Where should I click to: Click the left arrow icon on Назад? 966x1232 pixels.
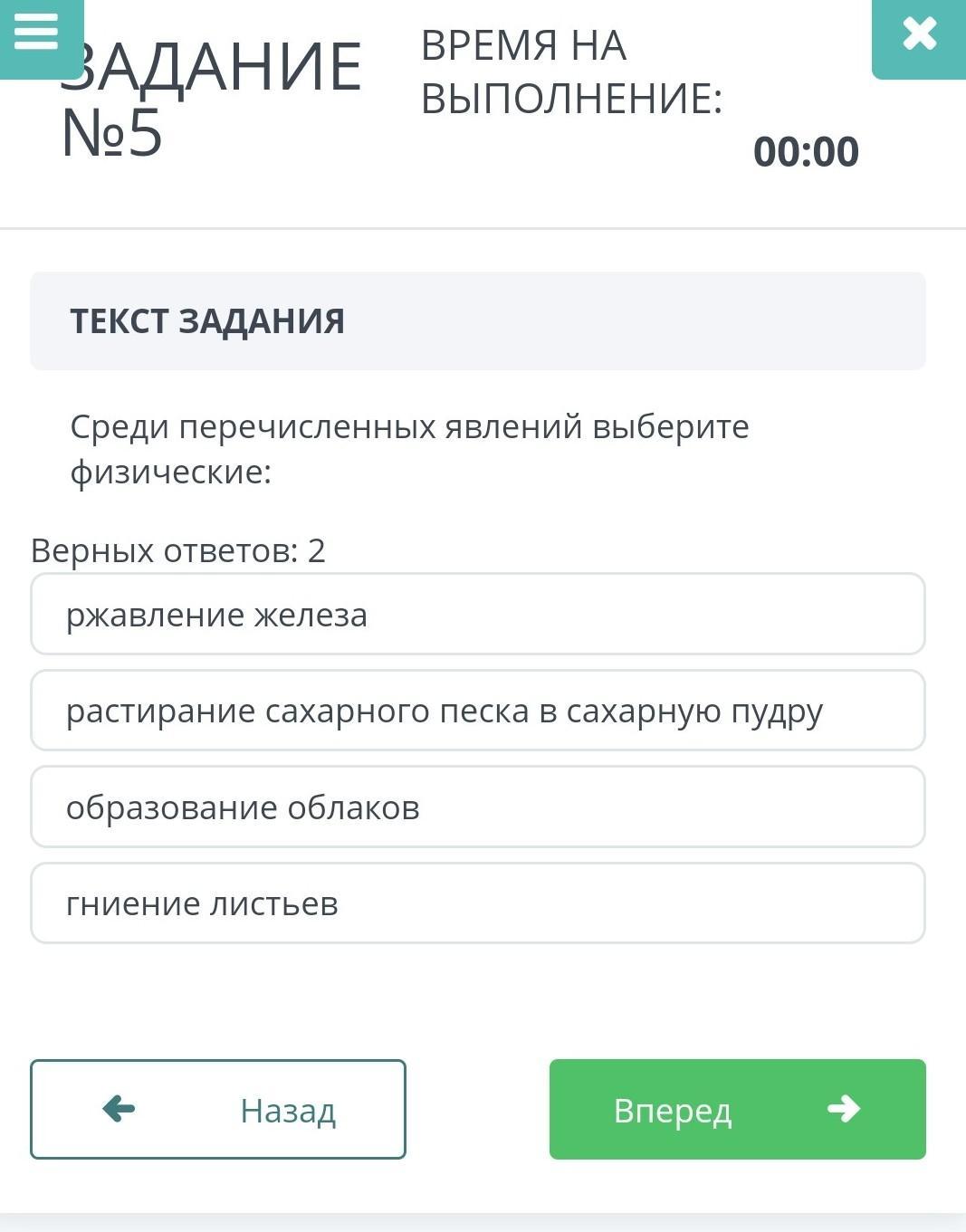coord(119,1108)
